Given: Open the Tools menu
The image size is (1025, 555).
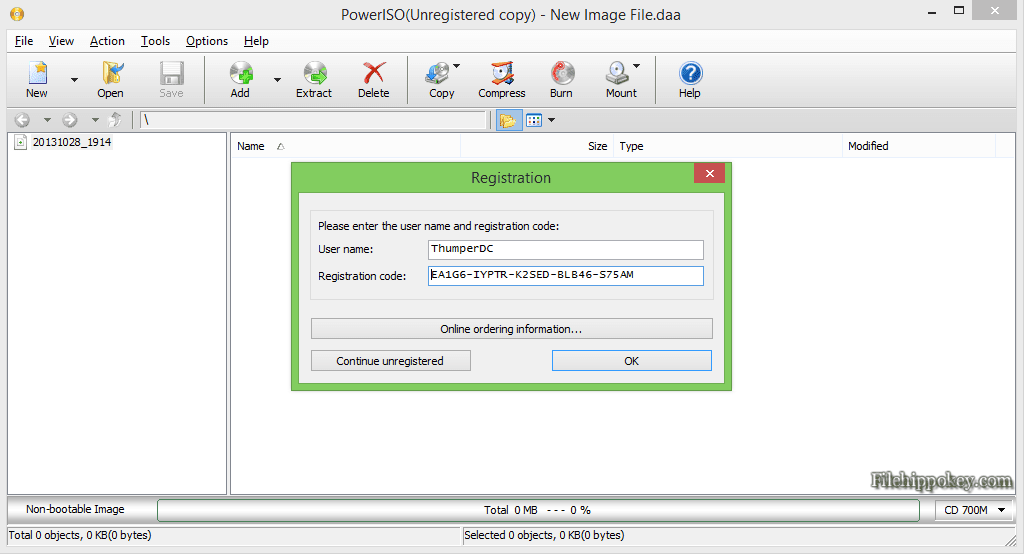Looking at the screenshot, I should pos(156,41).
